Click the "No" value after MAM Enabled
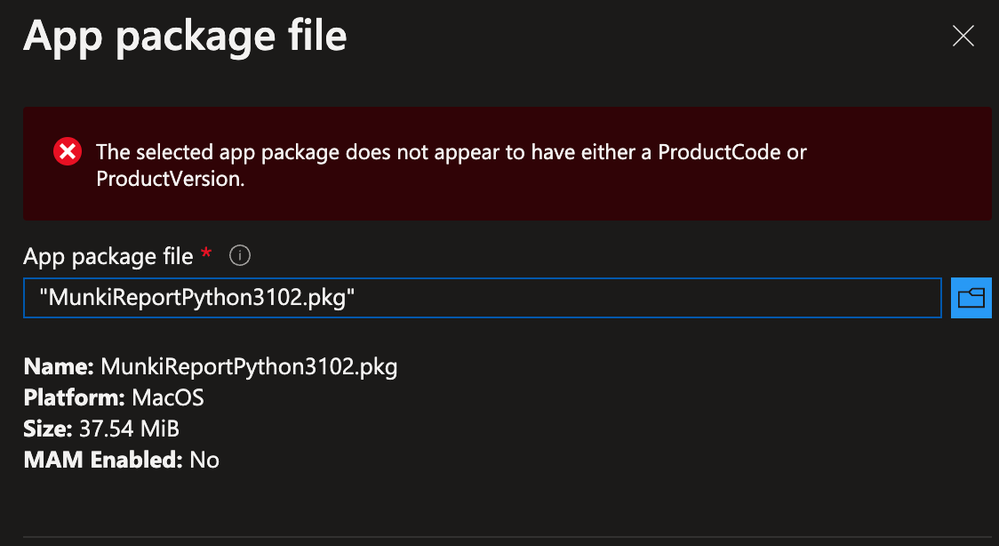Screen dimensions: 999x546 coord(204,460)
